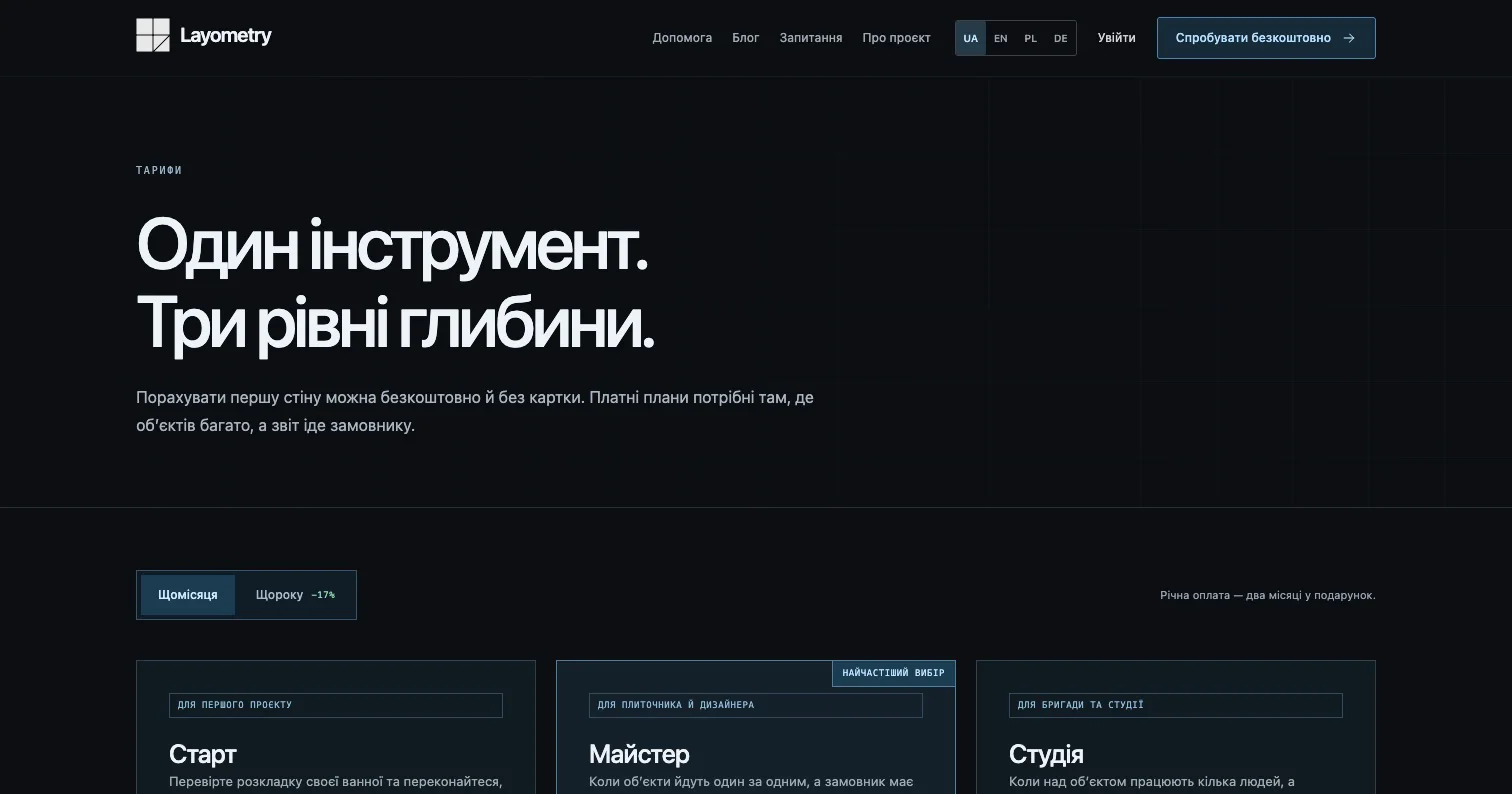
Task: Click the Один інструмент headline
Action: pos(393,245)
